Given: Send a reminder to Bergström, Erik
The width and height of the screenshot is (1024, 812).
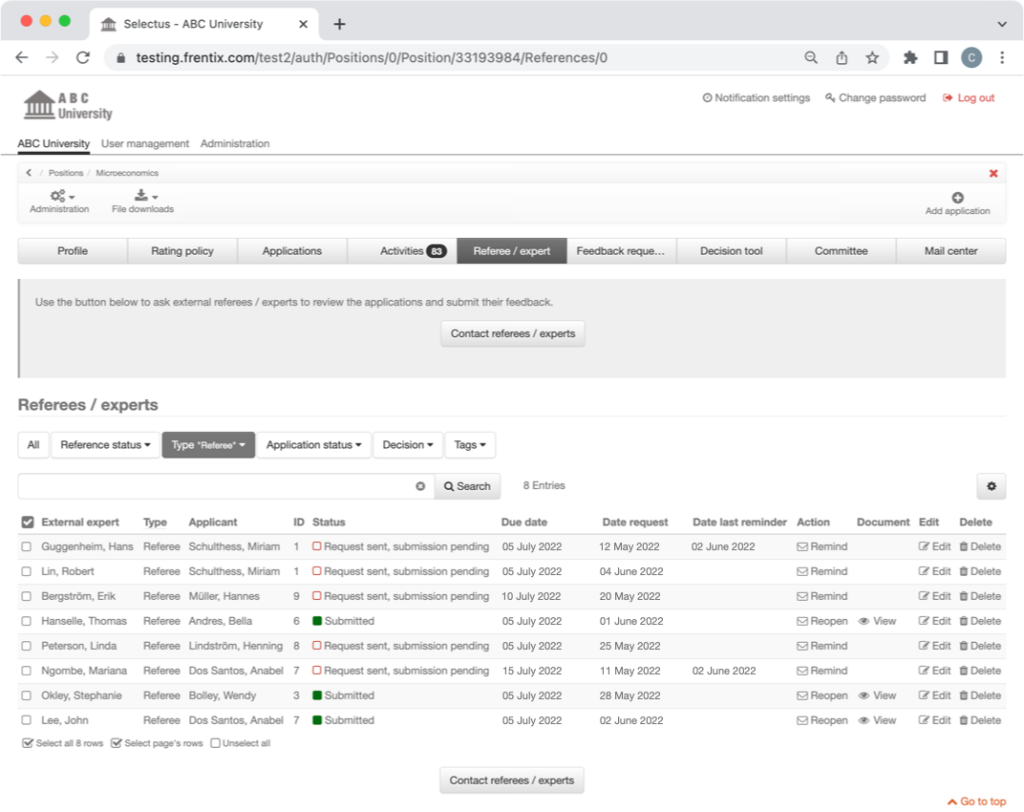Looking at the screenshot, I should click(821, 596).
